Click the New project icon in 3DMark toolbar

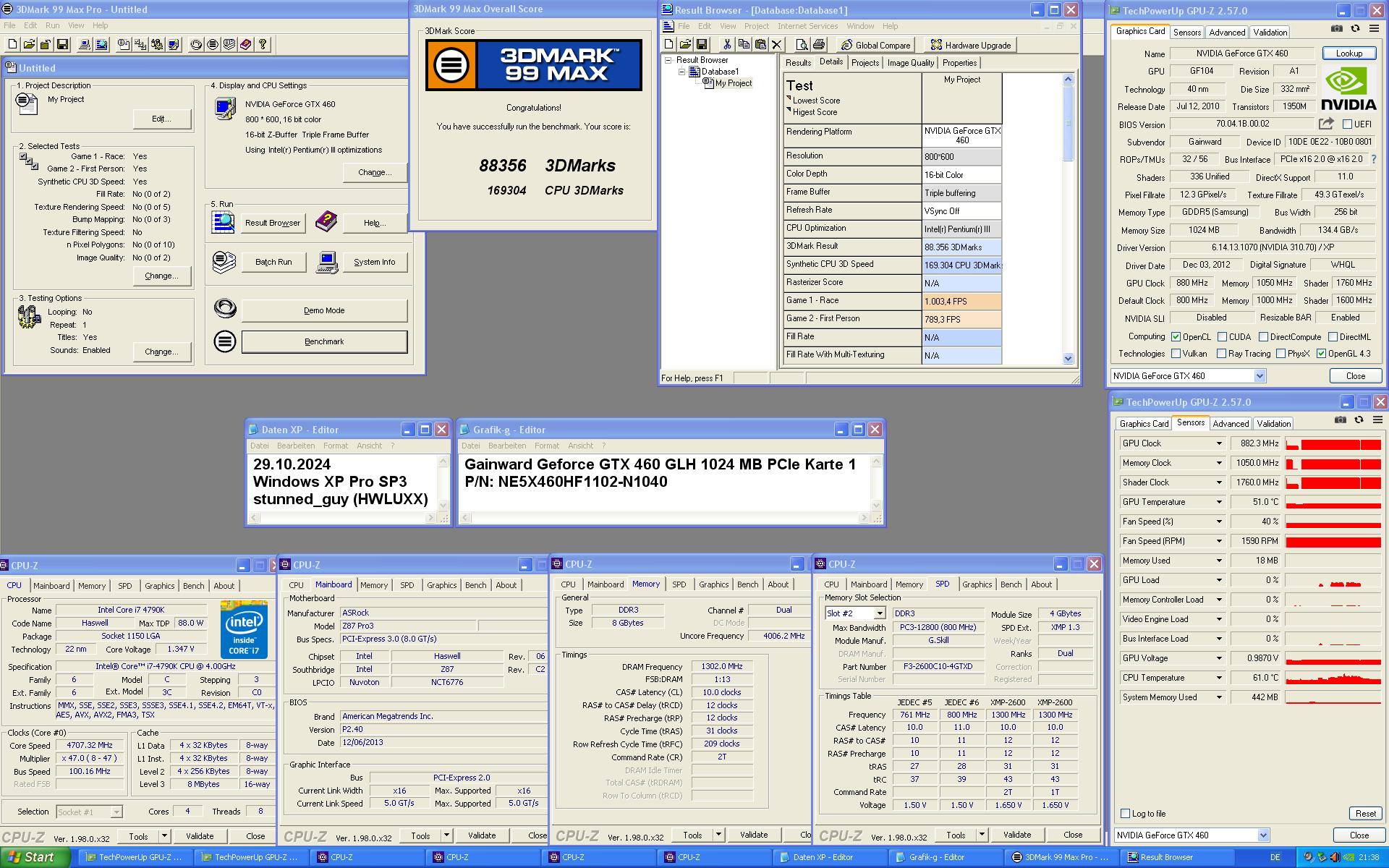(x=12, y=44)
